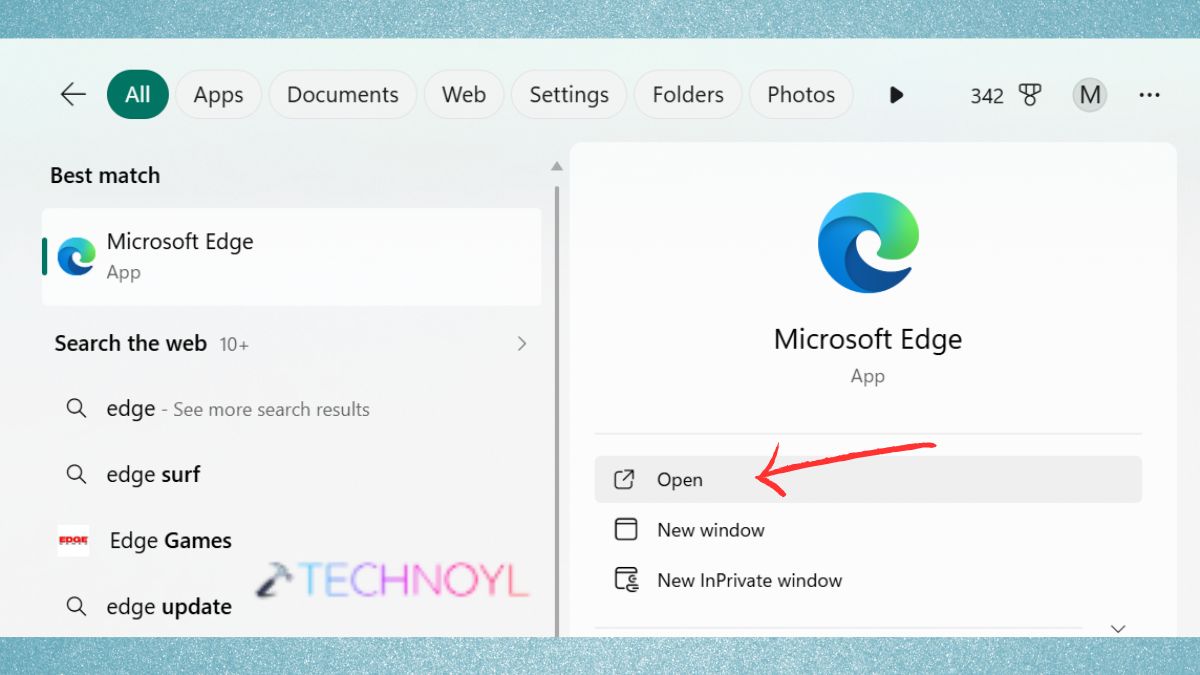This screenshot has width=1200, height=675.
Task: Click the New window icon
Action: 626,530
